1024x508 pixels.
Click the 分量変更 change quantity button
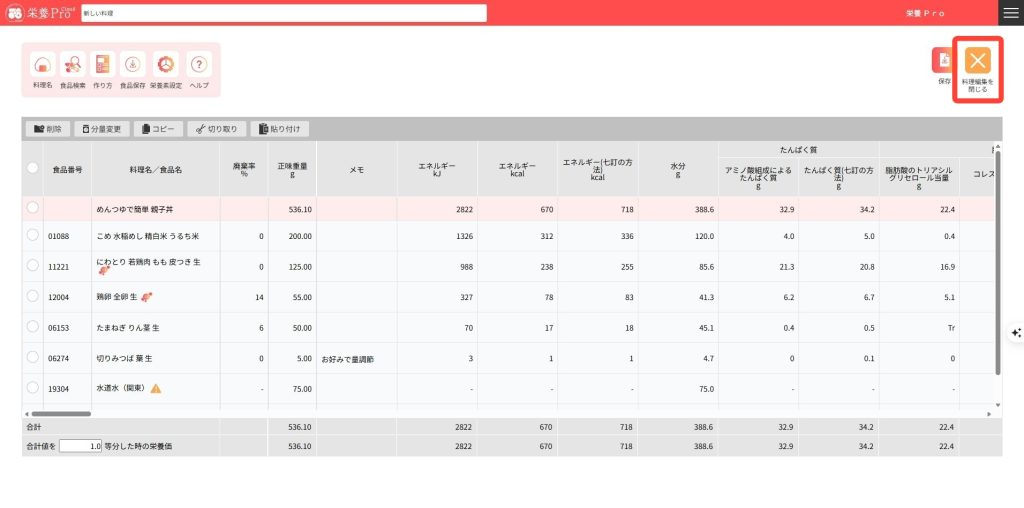coord(102,129)
